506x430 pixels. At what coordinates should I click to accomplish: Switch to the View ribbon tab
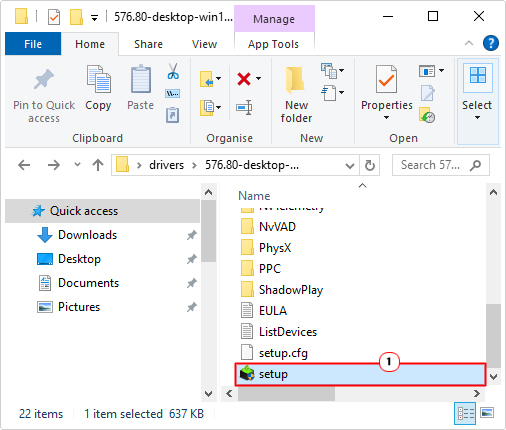tap(204, 44)
